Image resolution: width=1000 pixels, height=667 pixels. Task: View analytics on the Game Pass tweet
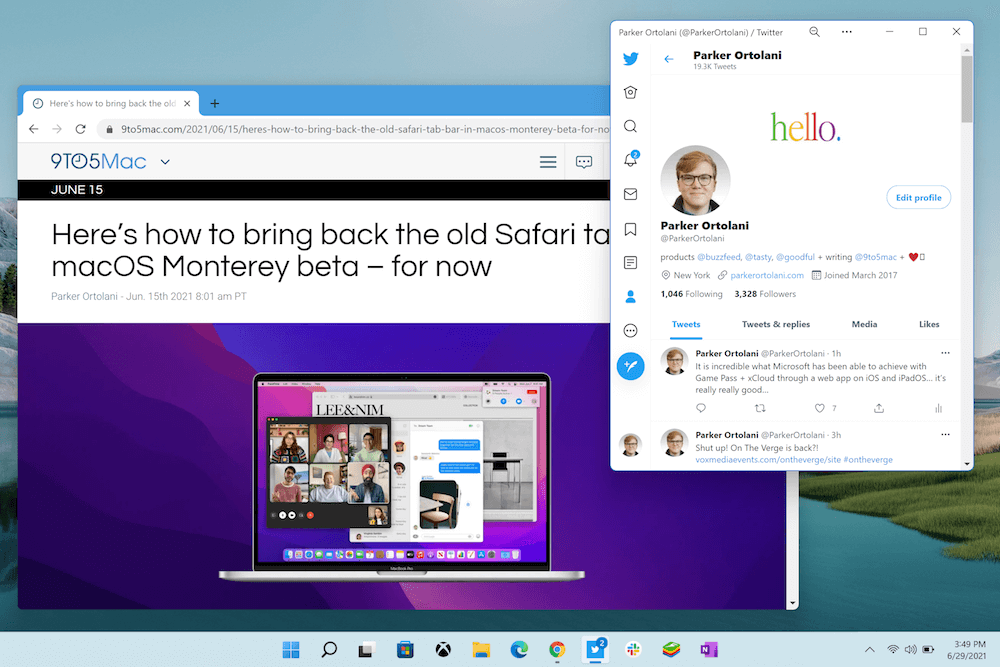point(938,408)
